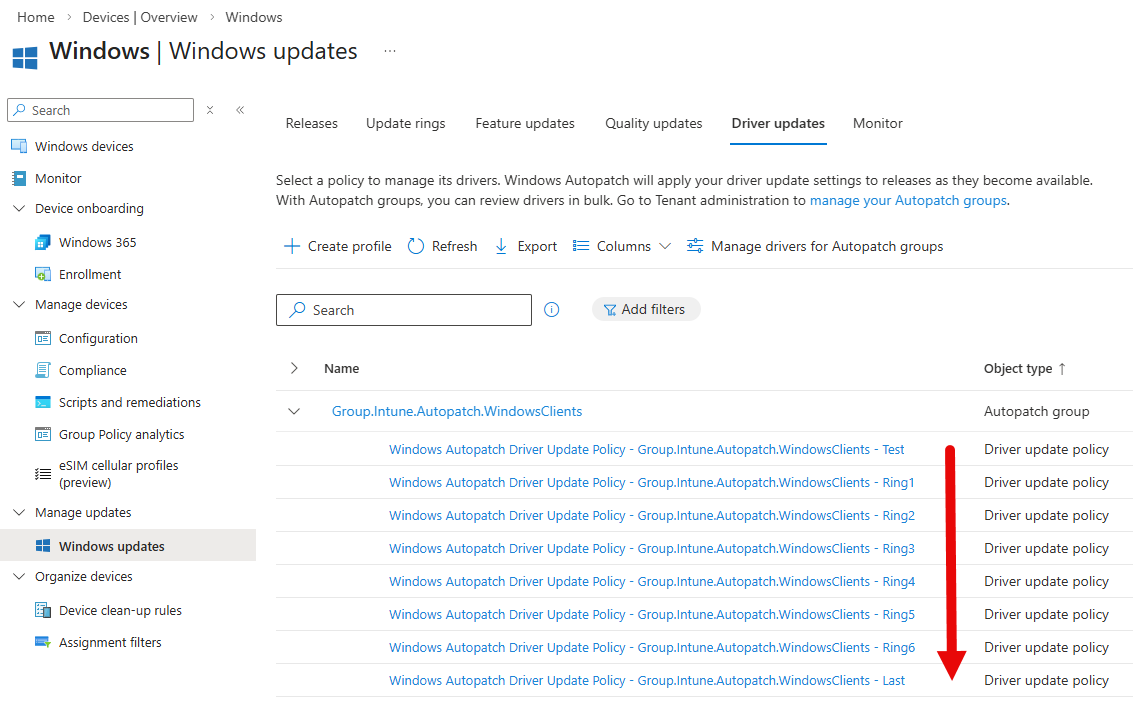Click the Compliance icon

point(43,370)
